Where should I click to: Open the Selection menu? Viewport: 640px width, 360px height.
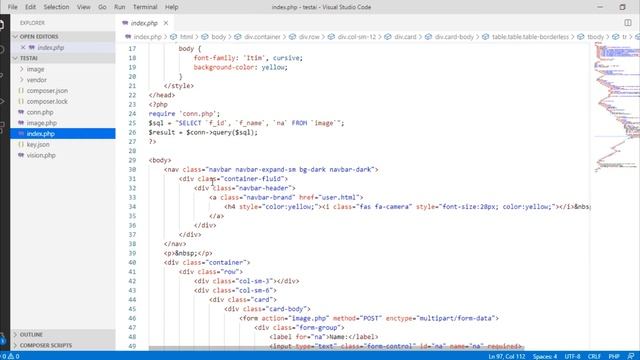click(x=56, y=7)
